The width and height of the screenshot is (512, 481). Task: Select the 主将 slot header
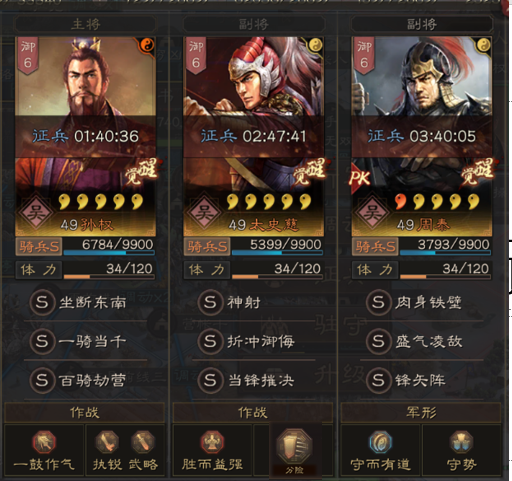coord(85,24)
